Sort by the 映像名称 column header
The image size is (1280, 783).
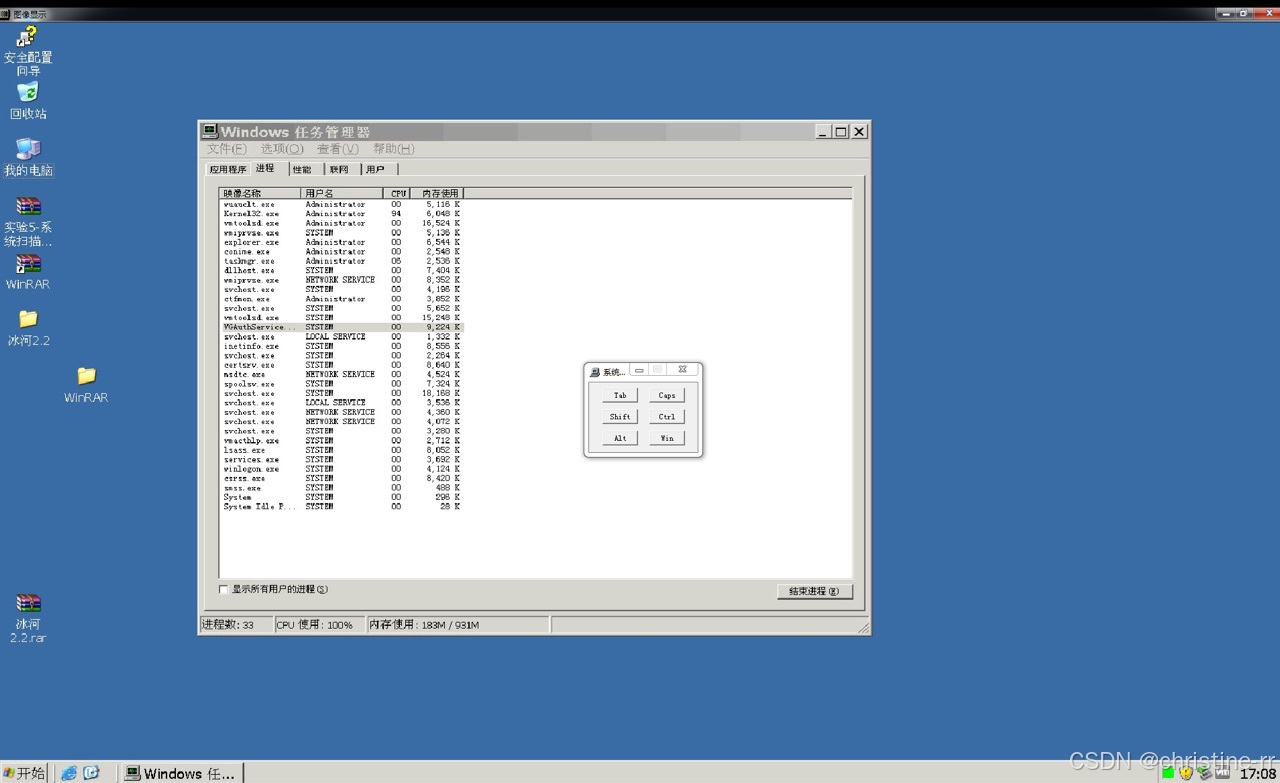click(260, 193)
